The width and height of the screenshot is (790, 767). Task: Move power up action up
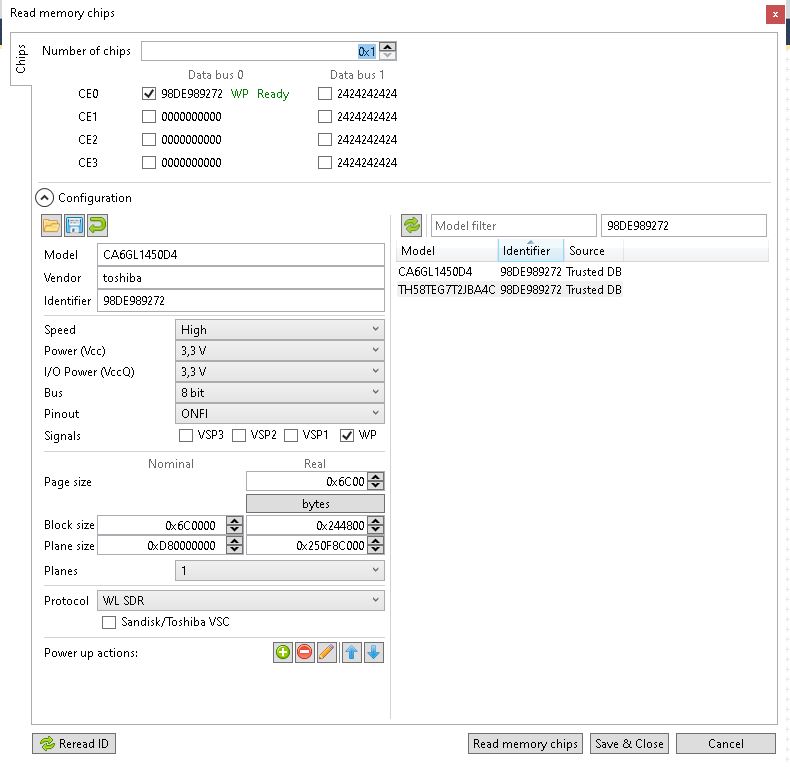(x=352, y=653)
